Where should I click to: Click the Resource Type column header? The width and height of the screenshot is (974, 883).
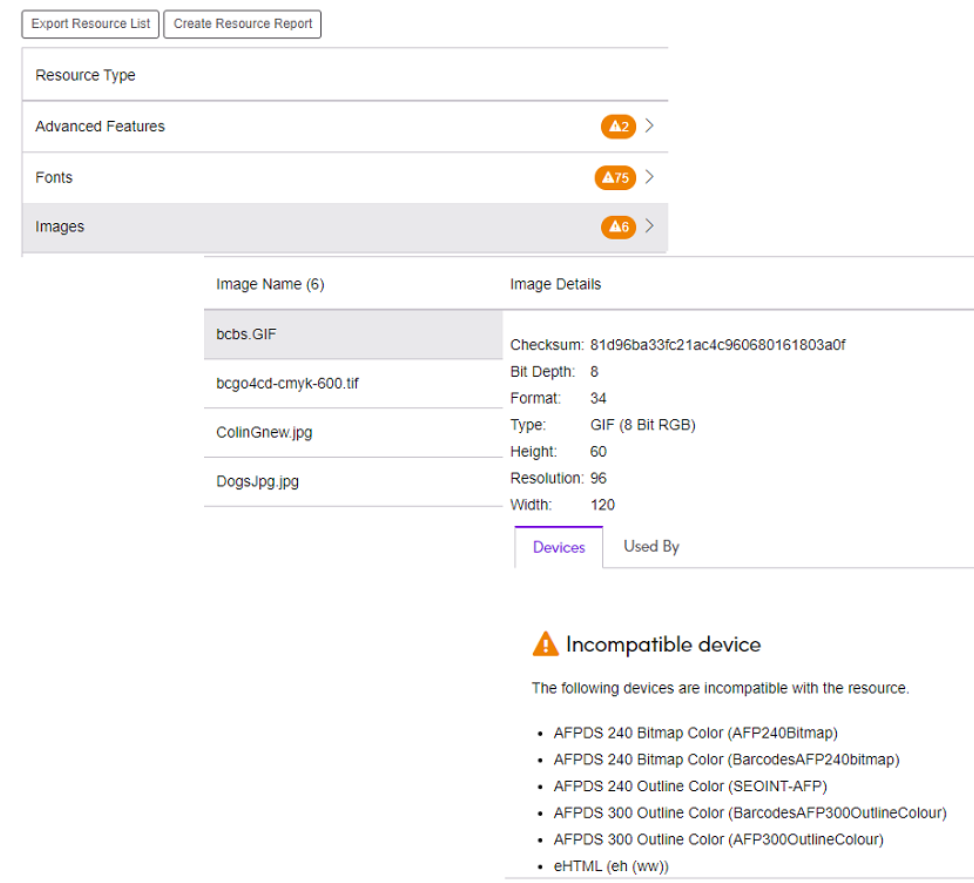click(x=85, y=75)
